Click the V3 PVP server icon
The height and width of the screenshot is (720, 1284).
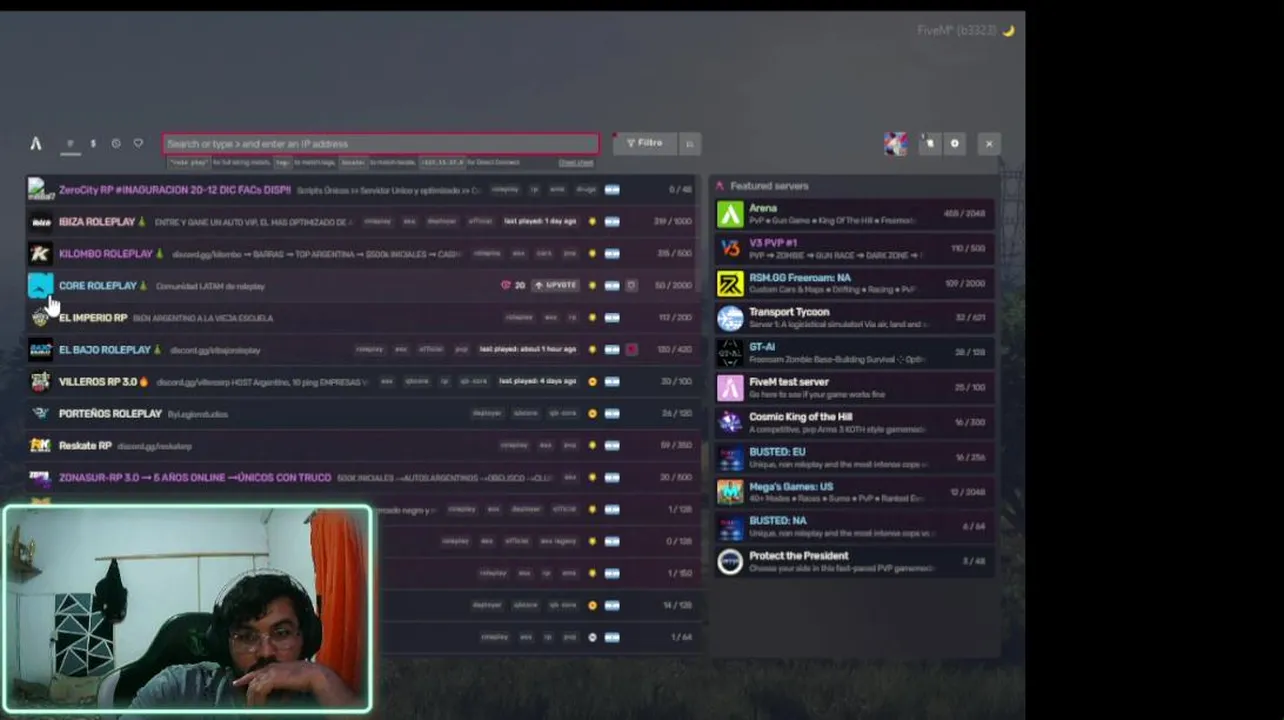730,249
